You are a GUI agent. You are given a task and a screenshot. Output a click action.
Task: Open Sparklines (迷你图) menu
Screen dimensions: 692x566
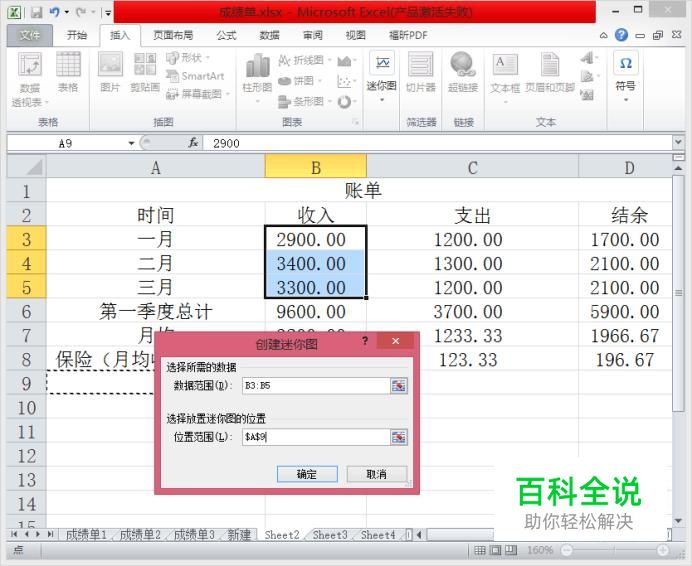click(x=381, y=77)
